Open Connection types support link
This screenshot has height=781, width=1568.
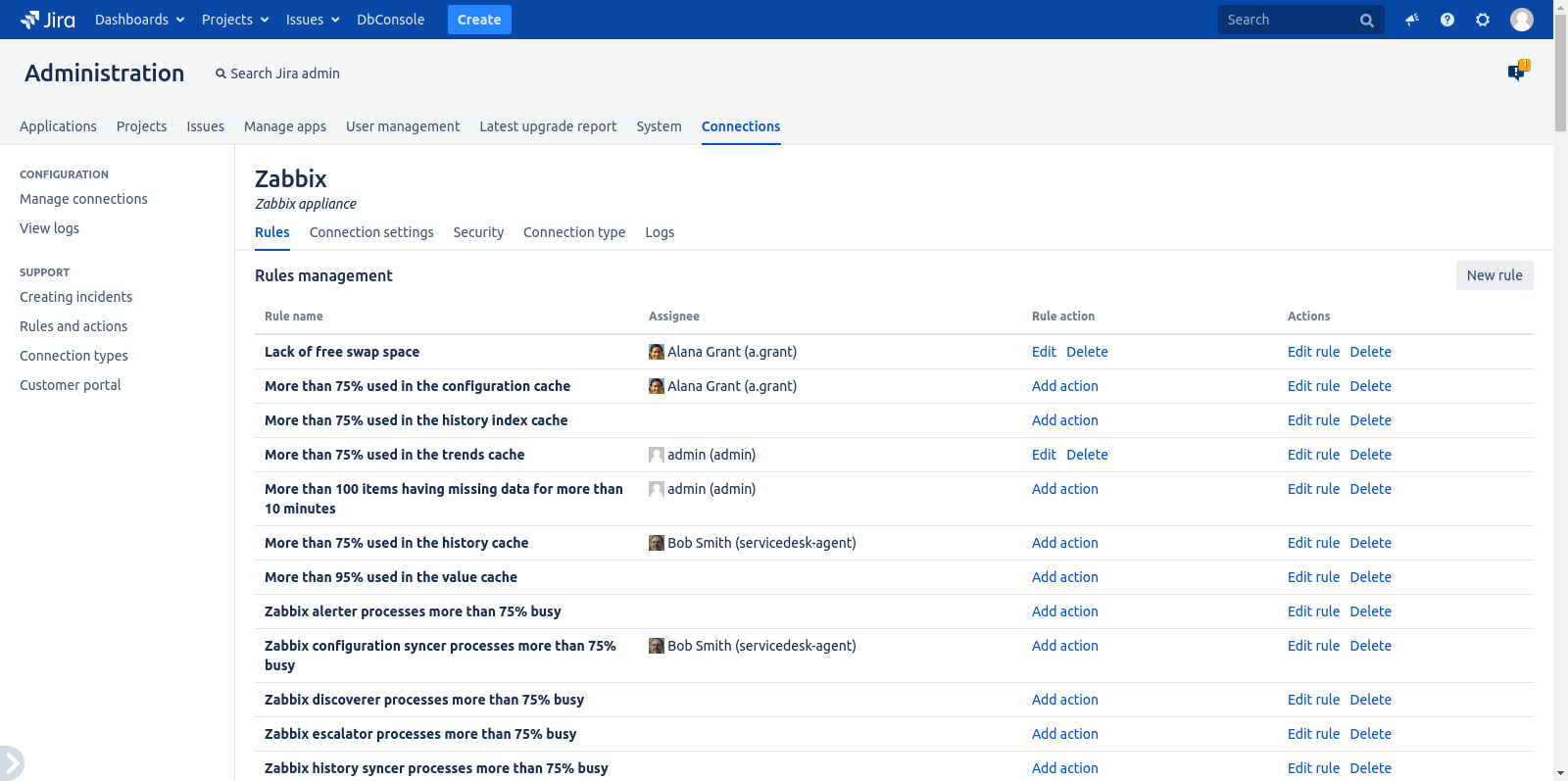(x=73, y=356)
